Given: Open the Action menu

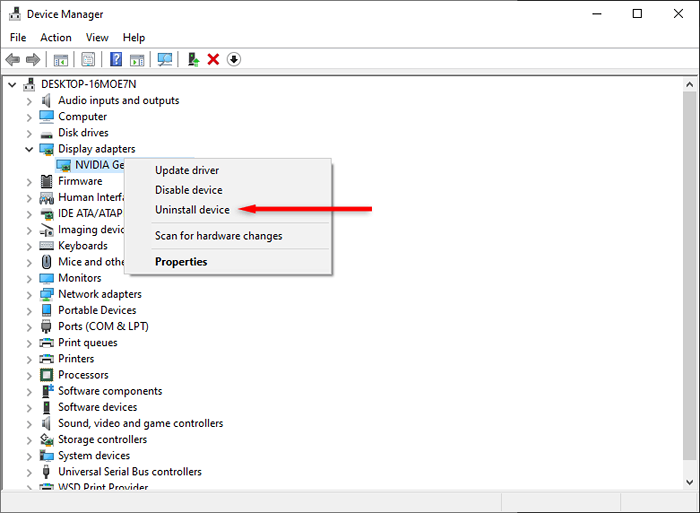Looking at the screenshot, I should [56, 38].
